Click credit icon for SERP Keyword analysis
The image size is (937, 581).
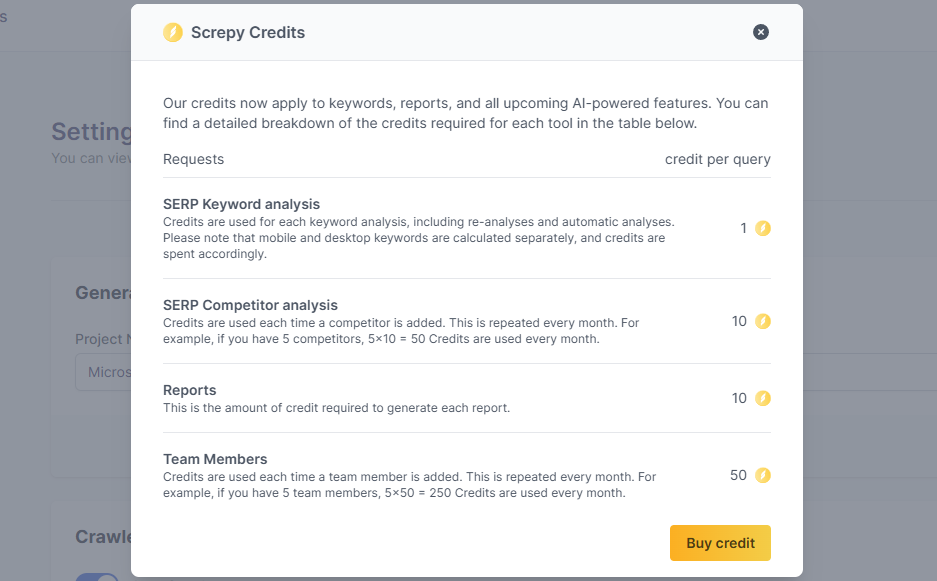coord(763,228)
